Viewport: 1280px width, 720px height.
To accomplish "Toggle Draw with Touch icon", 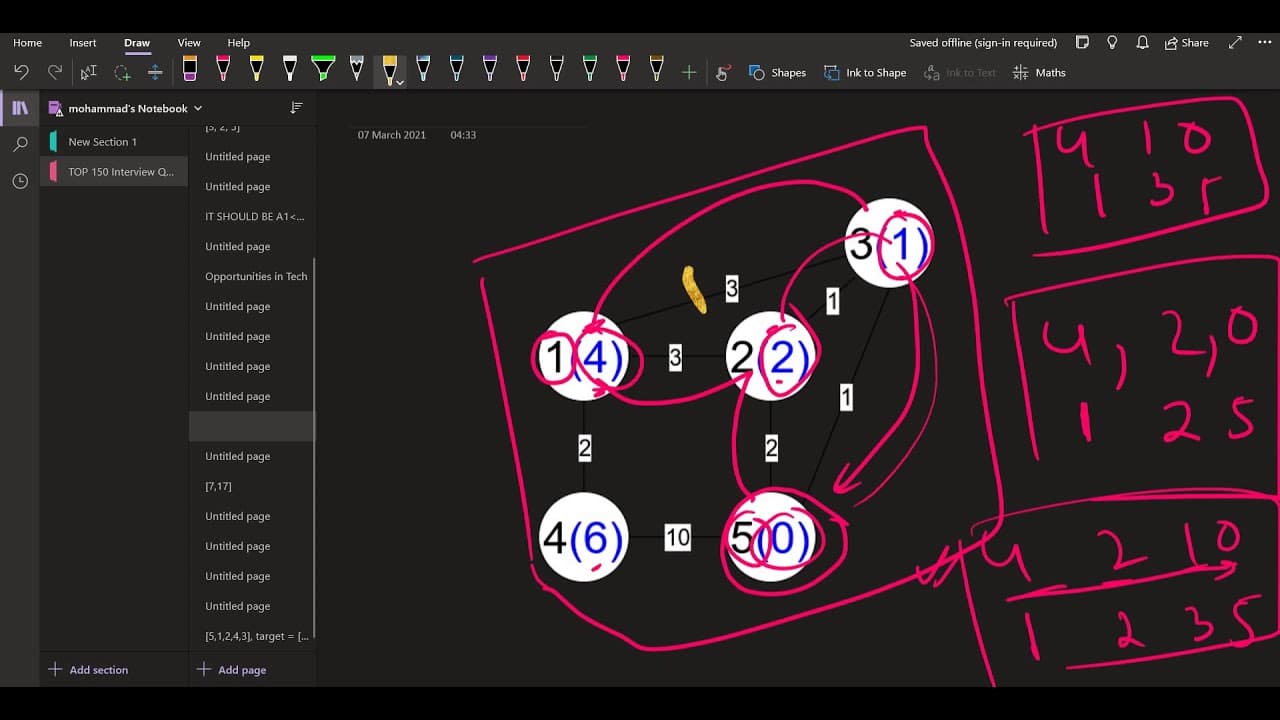I will 723,72.
